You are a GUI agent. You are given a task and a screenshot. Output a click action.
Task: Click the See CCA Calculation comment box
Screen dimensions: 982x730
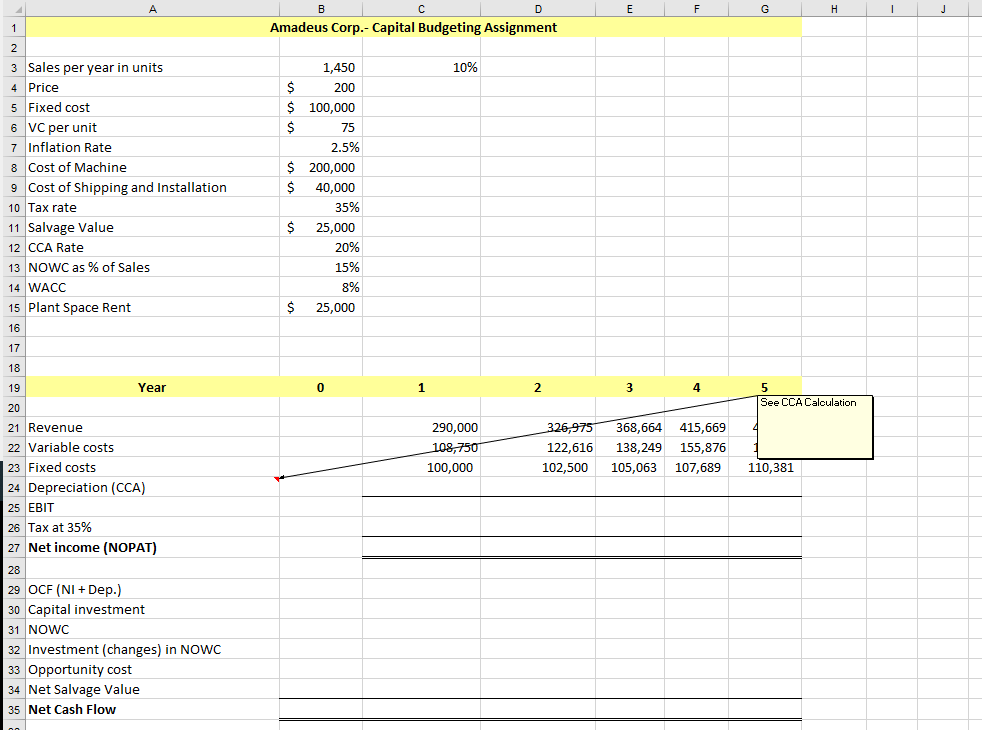(x=814, y=427)
